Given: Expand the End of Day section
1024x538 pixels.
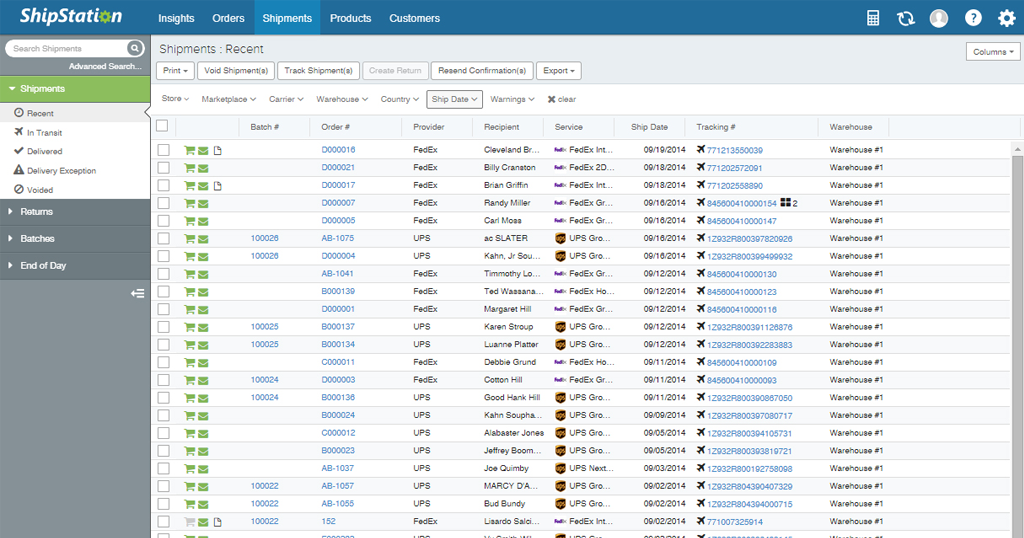Looking at the screenshot, I should click(75, 265).
